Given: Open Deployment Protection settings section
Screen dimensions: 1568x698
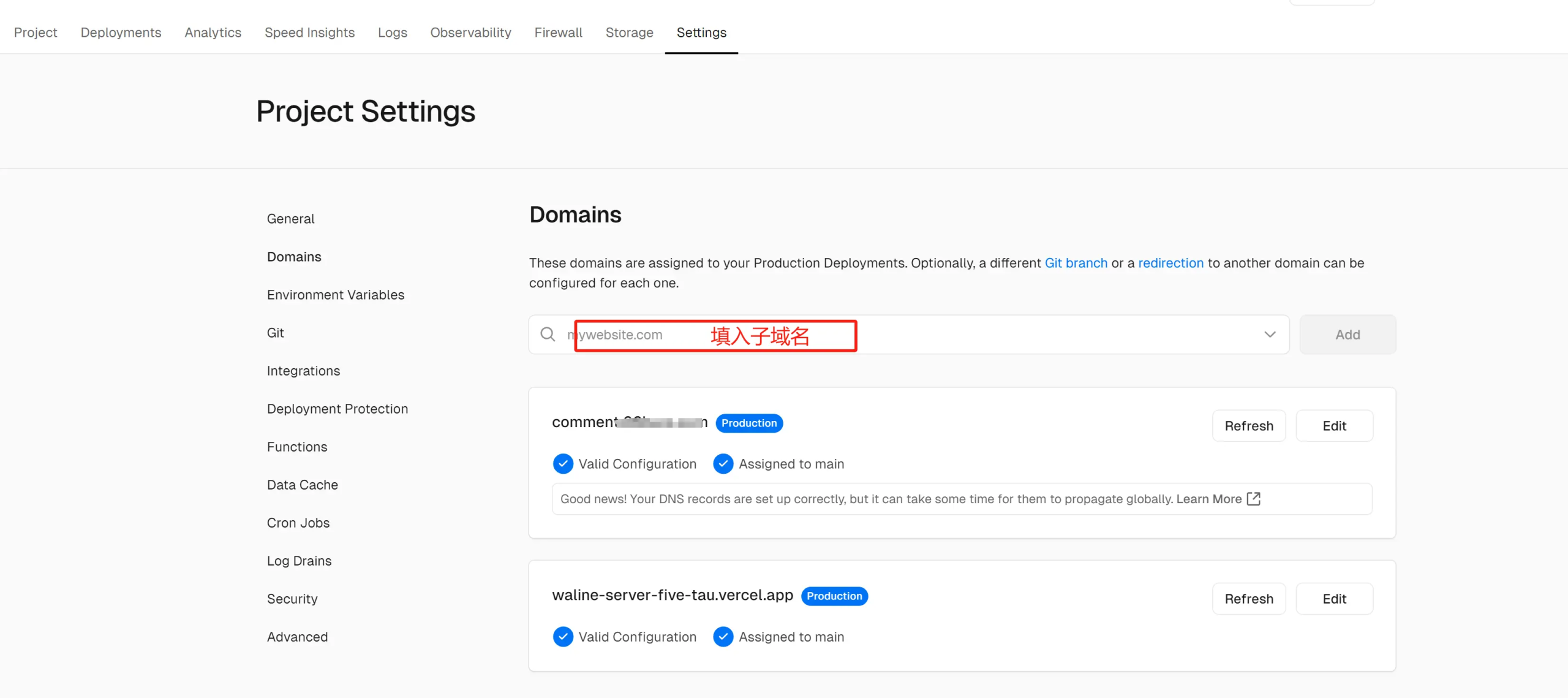Looking at the screenshot, I should [337, 409].
